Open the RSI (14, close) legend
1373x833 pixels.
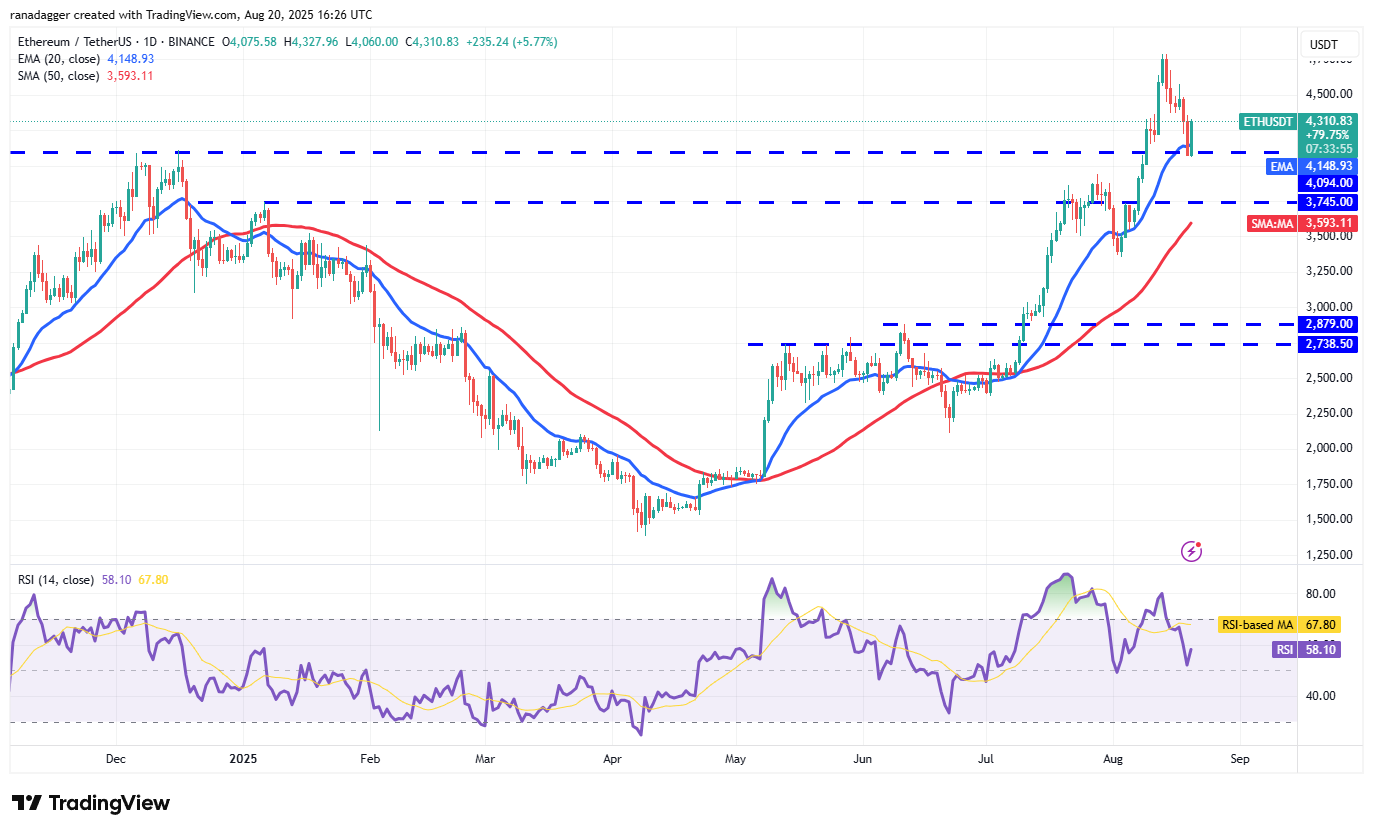tap(56, 580)
